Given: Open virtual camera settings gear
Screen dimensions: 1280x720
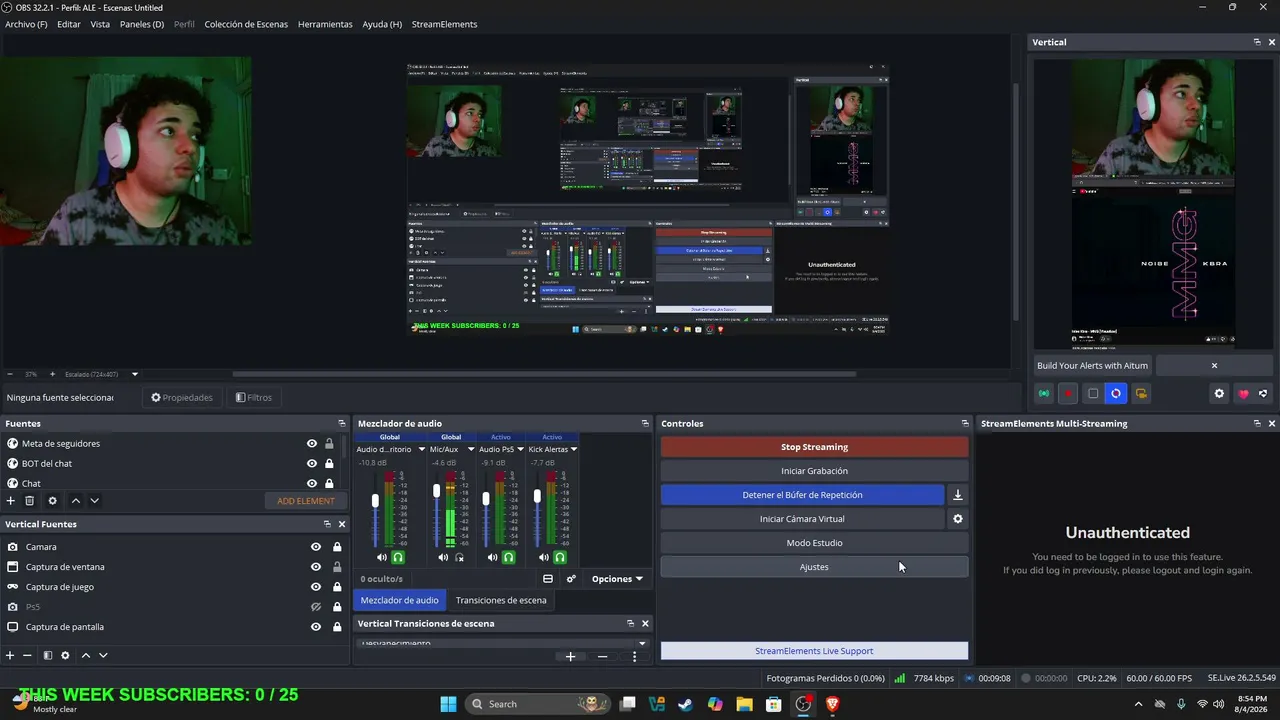Looking at the screenshot, I should (957, 519).
